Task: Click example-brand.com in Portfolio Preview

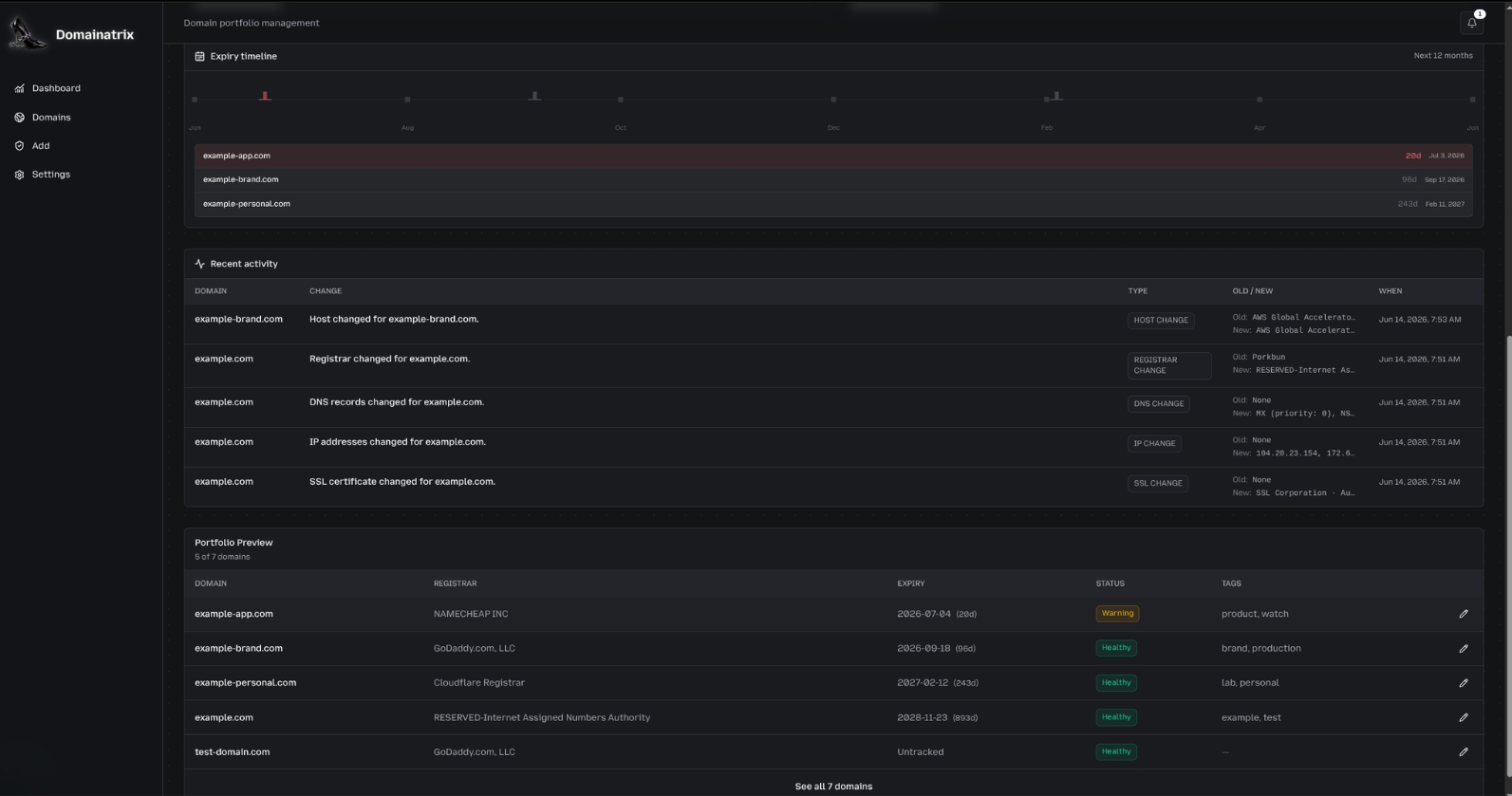Action: point(238,649)
